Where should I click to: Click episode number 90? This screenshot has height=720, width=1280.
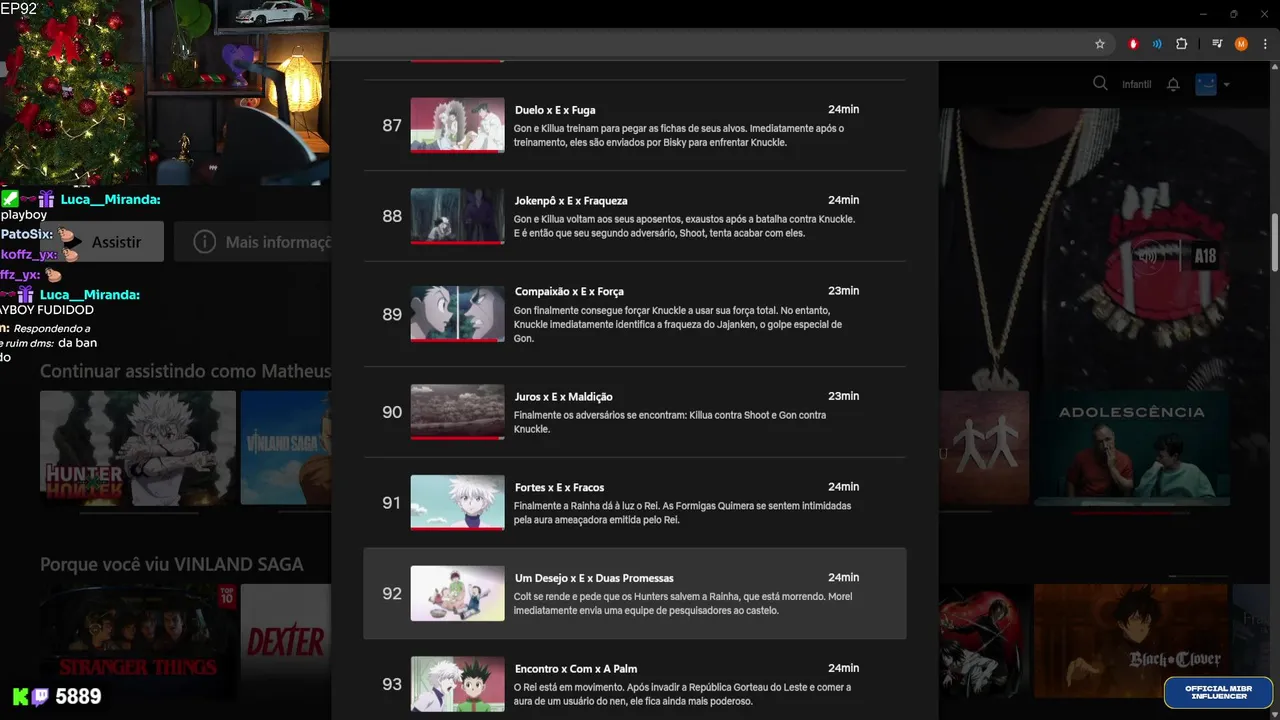coord(392,412)
